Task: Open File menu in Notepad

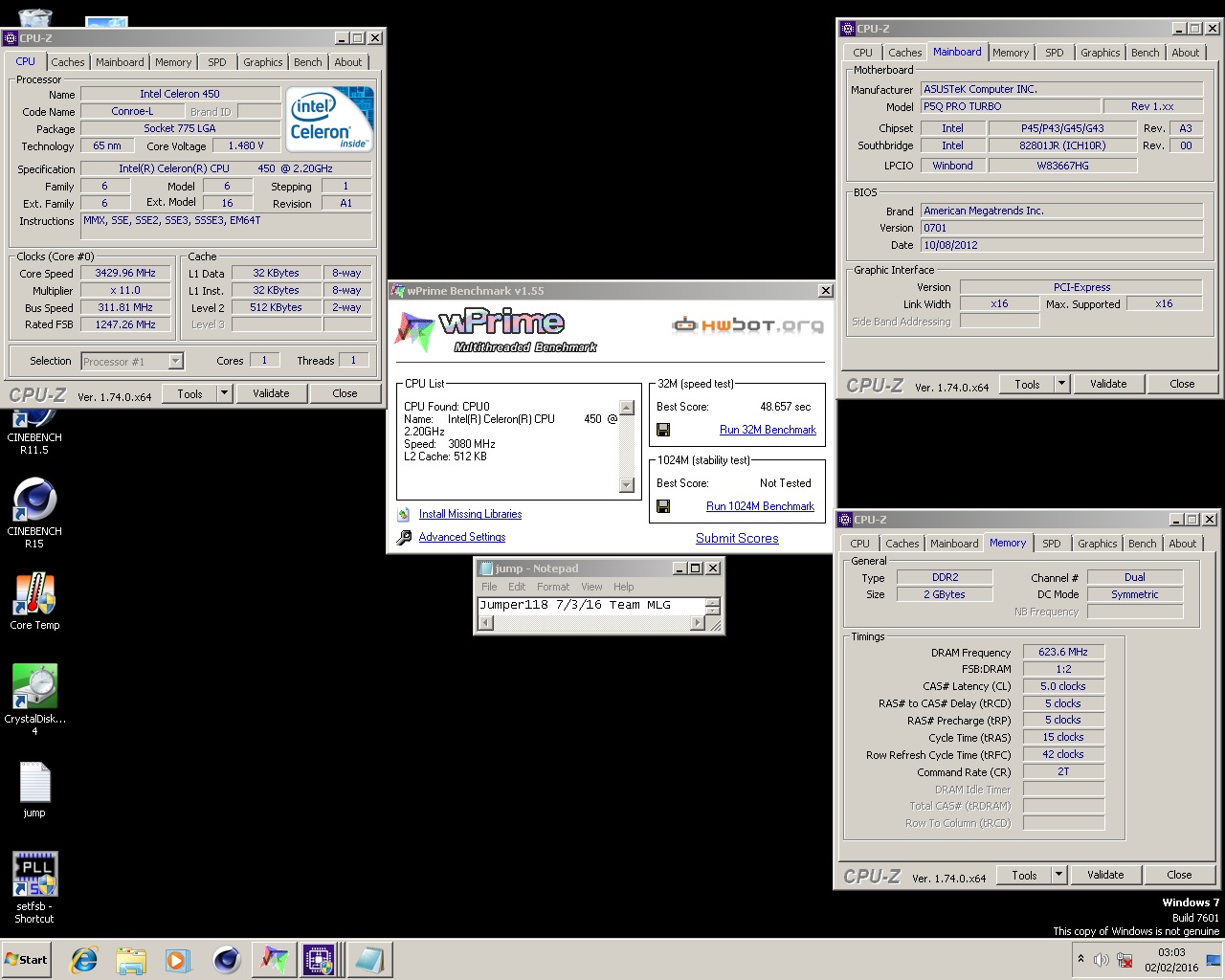Action: pos(489,587)
